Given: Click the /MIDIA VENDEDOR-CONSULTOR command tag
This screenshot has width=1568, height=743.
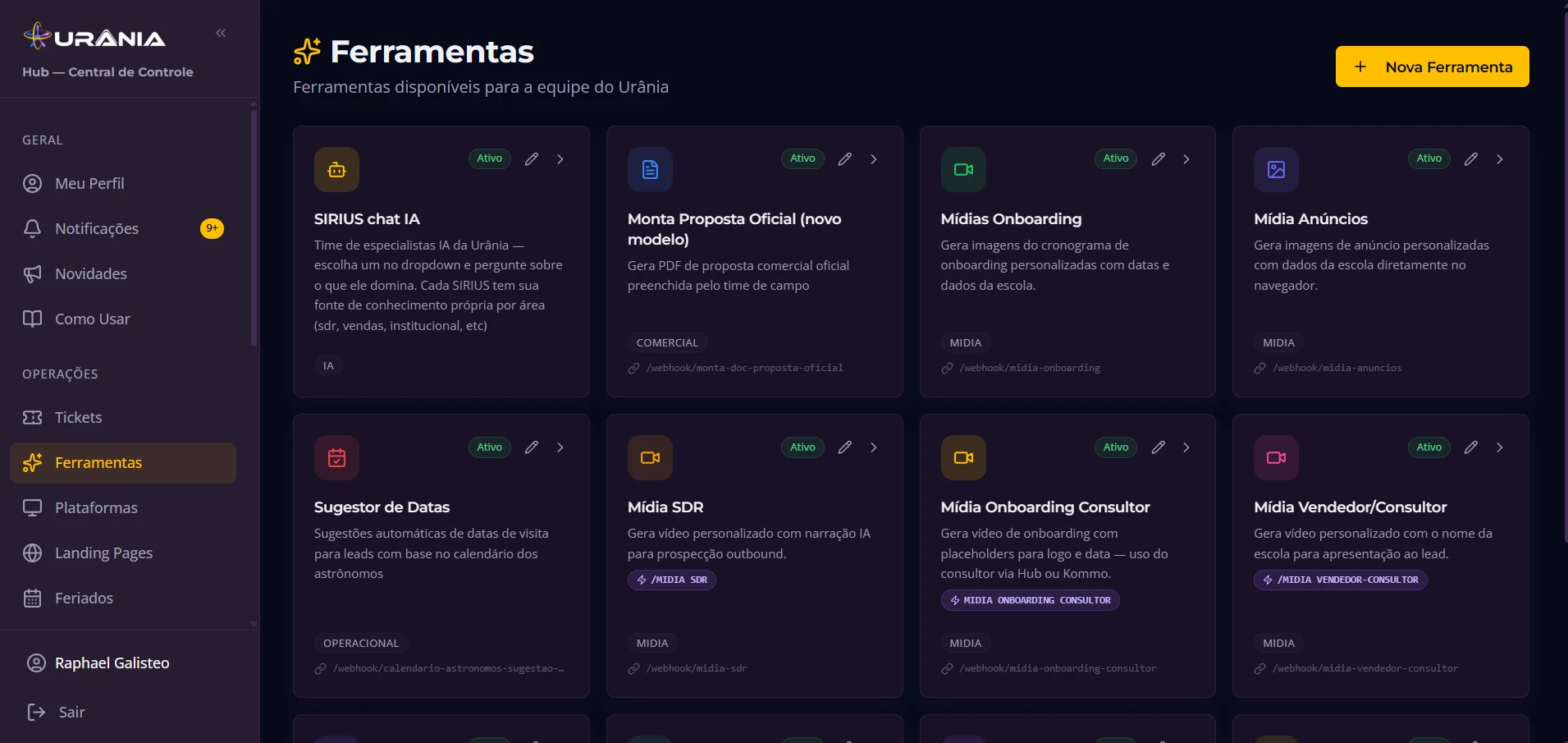Looking at the screenshot, I should pyautogui.click(x=1340, y=580).
